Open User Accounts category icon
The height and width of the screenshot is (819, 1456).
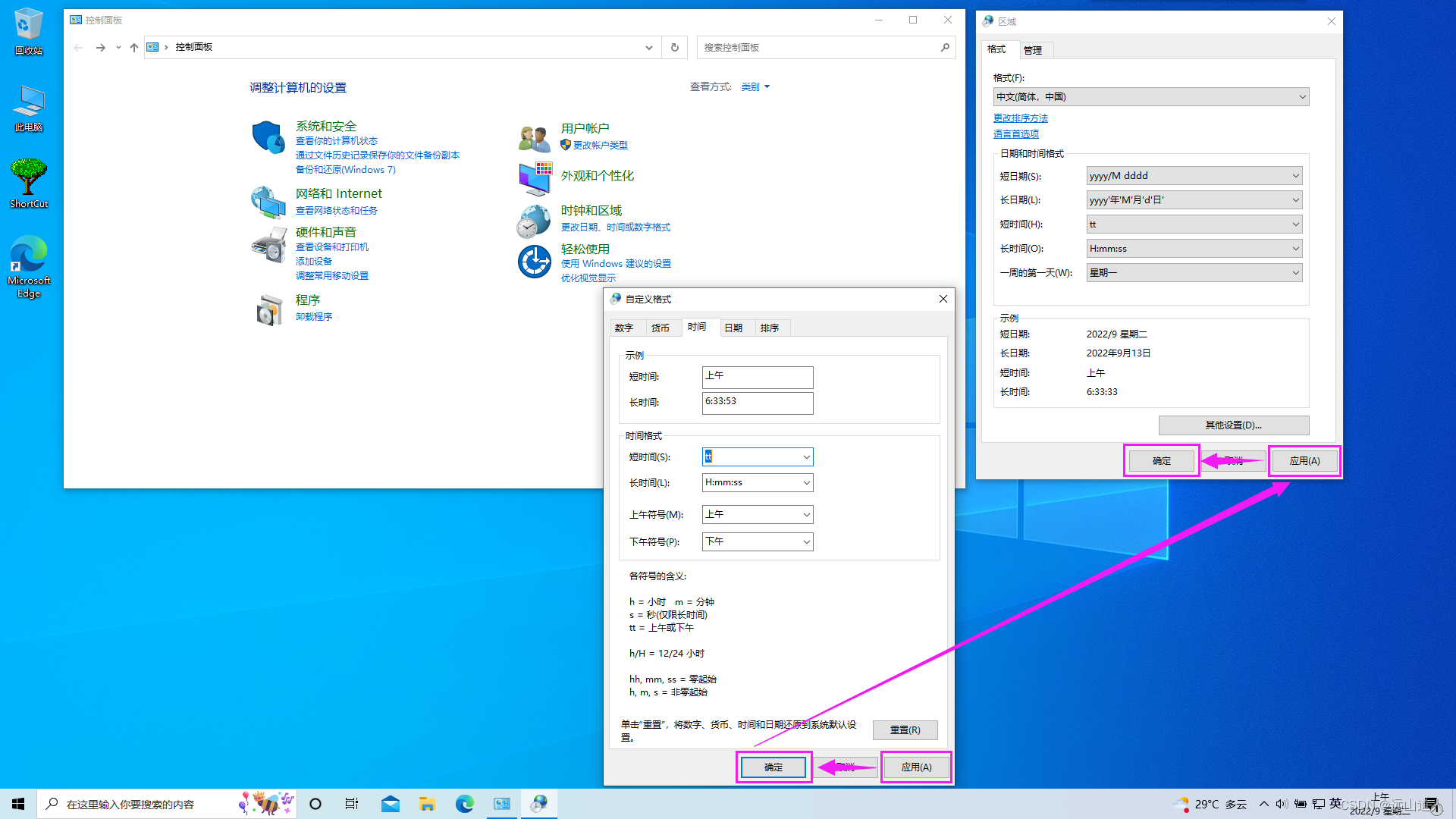(535, 138)
